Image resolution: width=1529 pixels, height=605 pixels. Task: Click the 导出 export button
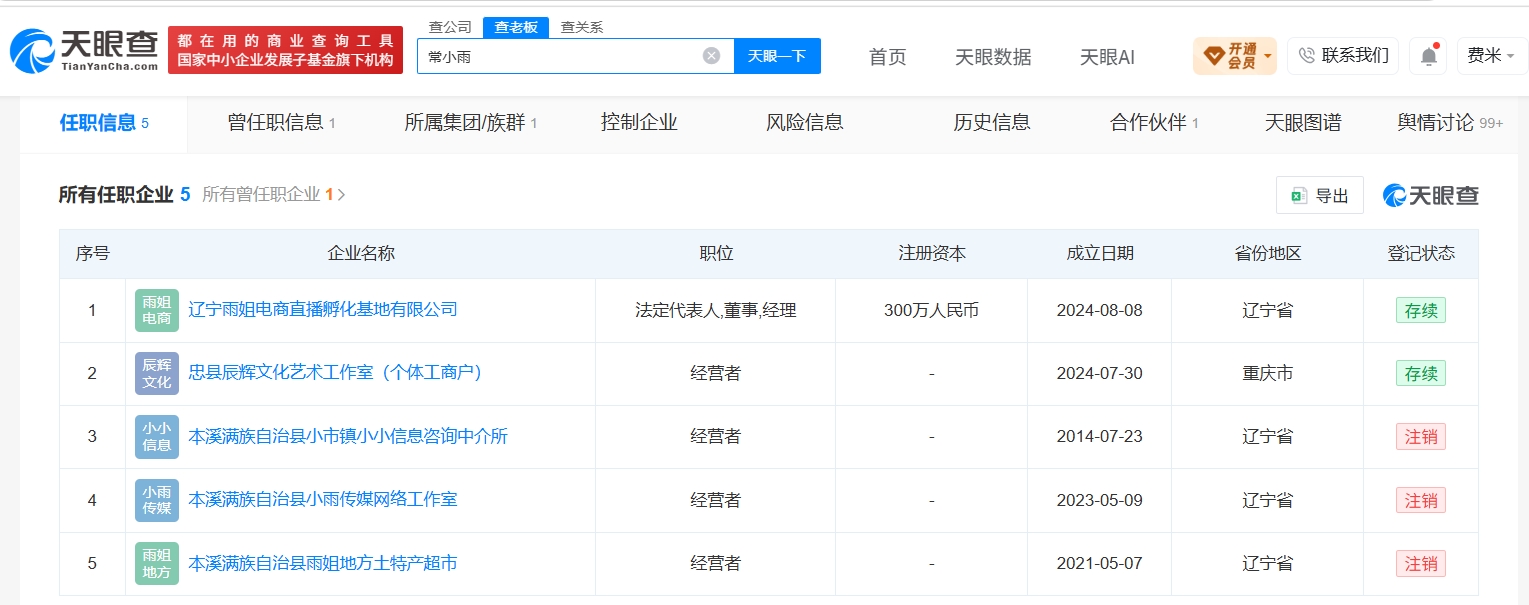(x=1319, y=195)
